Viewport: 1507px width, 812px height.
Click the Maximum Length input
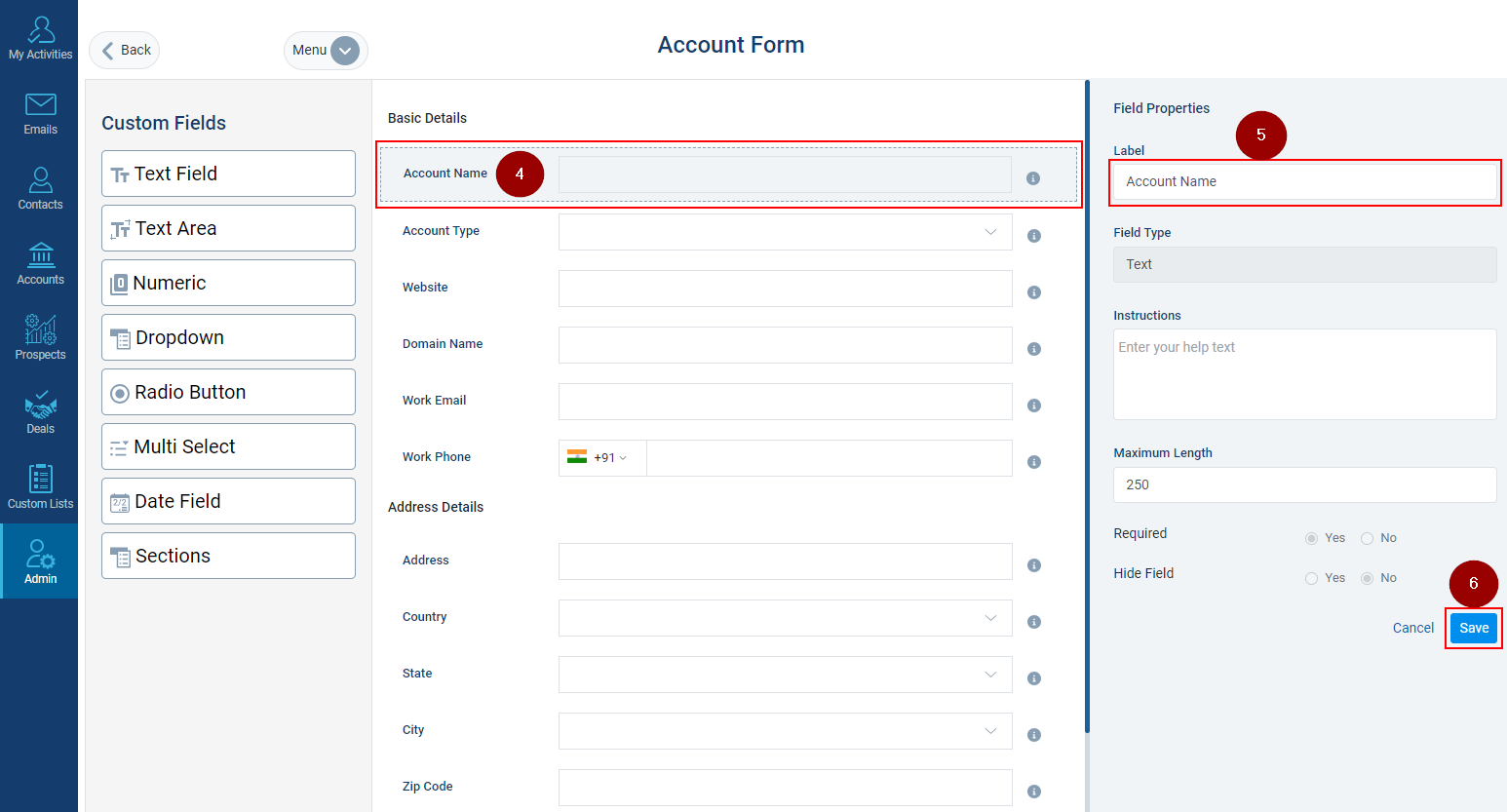[1304, 484]
